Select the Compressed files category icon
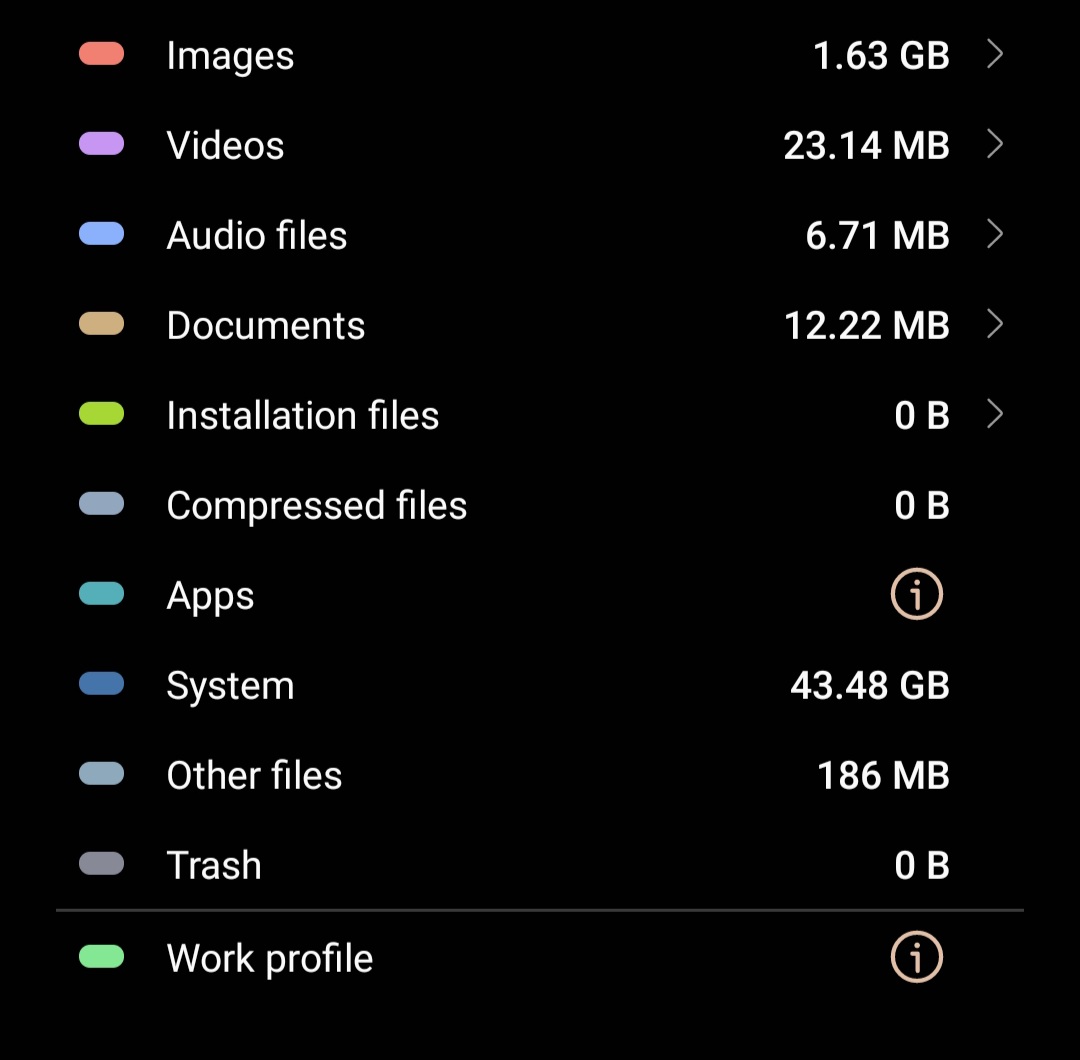 tap(101, 504)
